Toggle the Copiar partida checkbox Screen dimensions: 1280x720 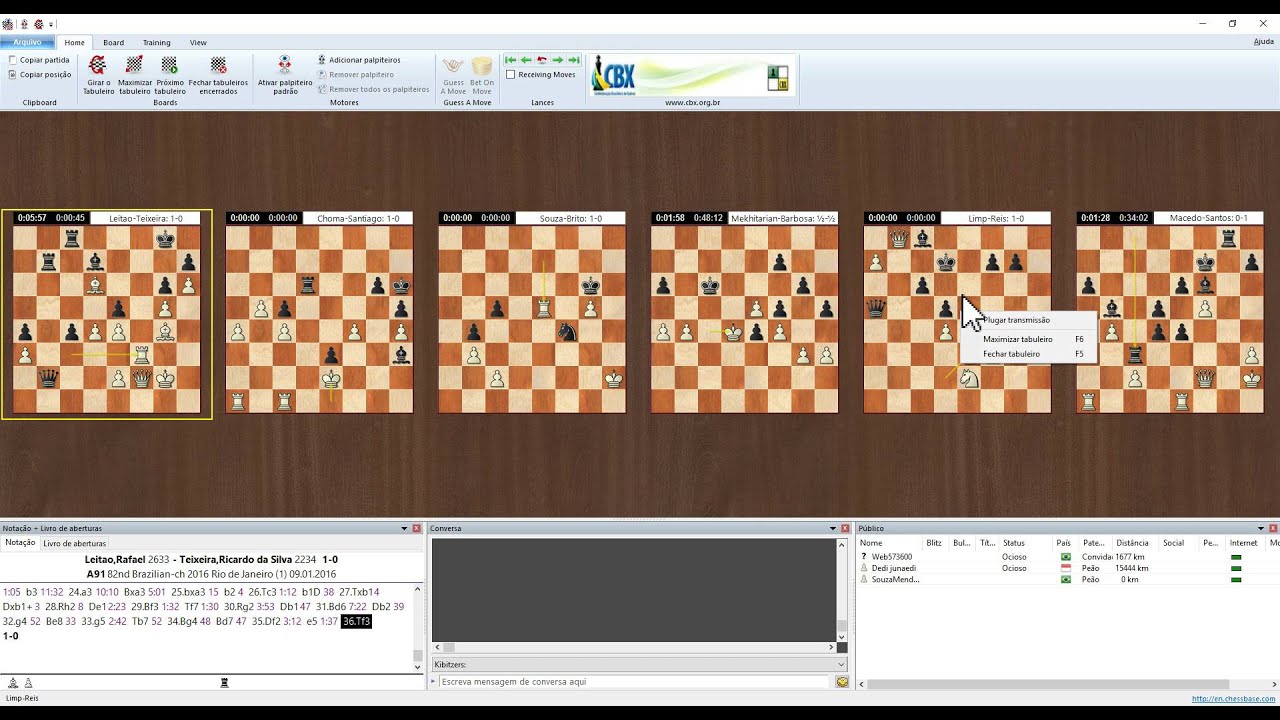click(x=13, y=60)
